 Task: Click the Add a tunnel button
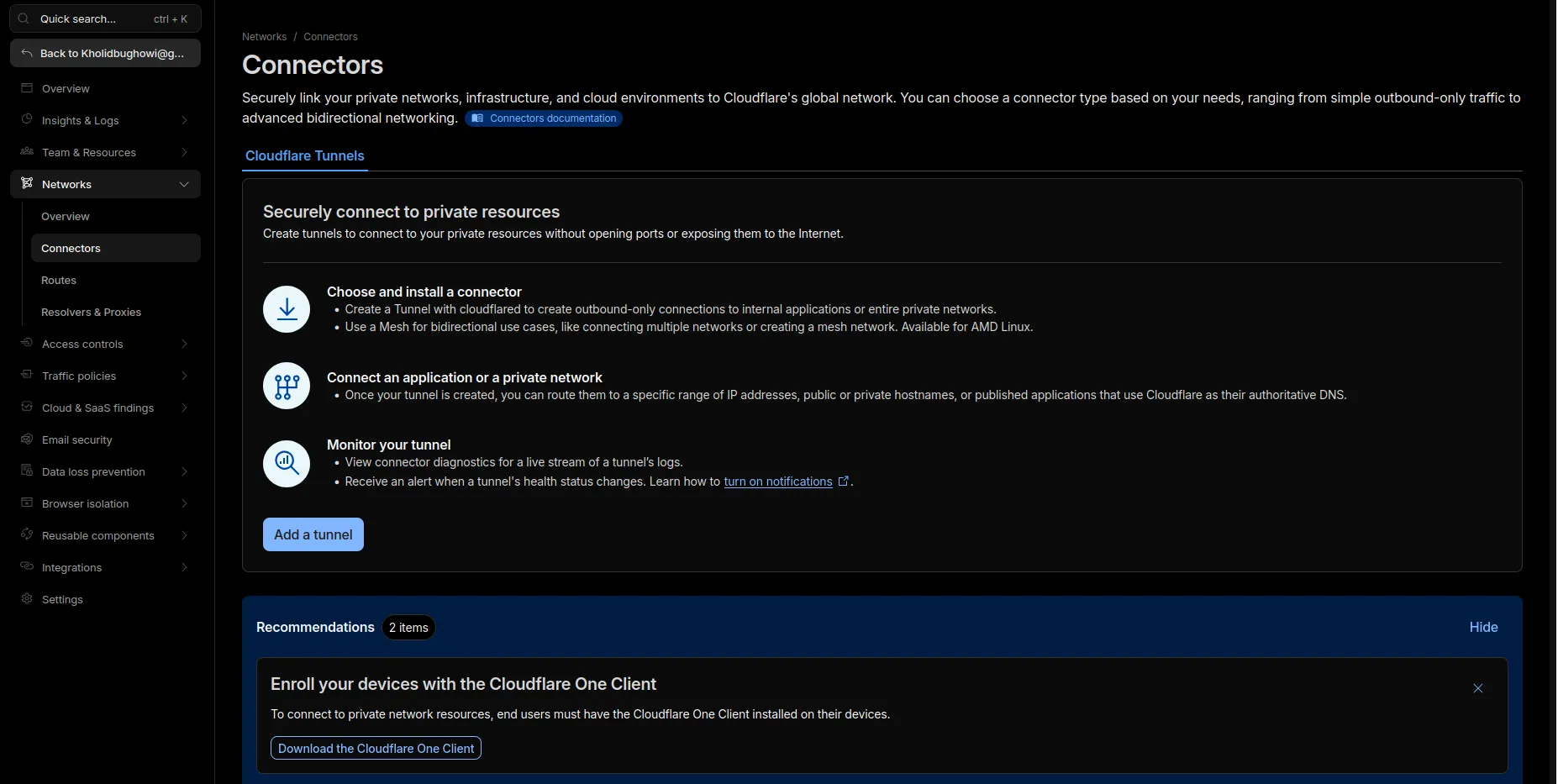313,534
